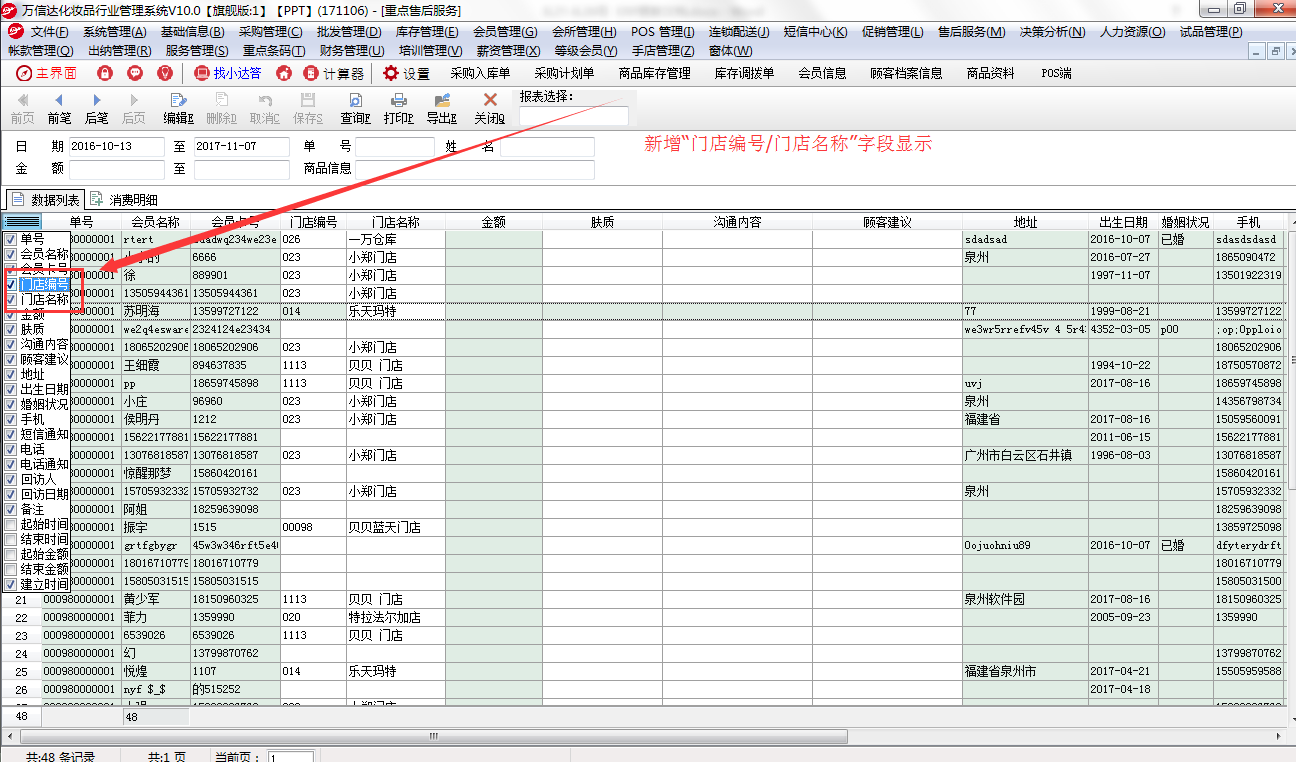This screenshot has height=762, width=1296.
Task: Run 查询 query tool
Action: 355,108
